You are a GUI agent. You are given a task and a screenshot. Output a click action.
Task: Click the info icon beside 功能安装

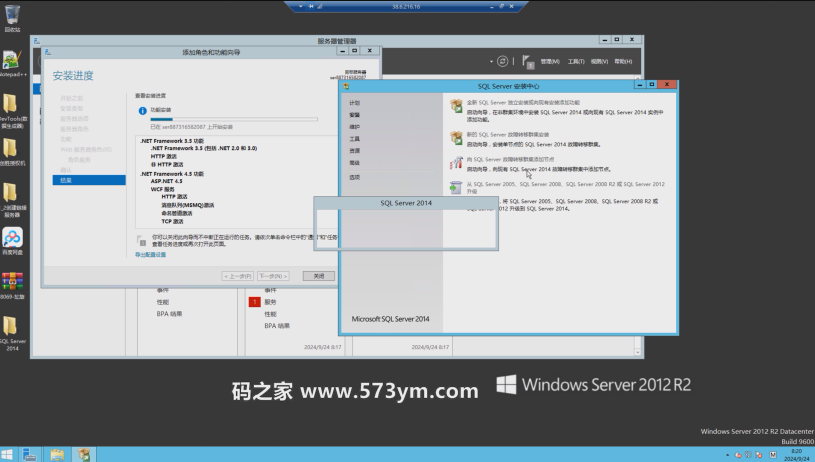tap(142, 111)
